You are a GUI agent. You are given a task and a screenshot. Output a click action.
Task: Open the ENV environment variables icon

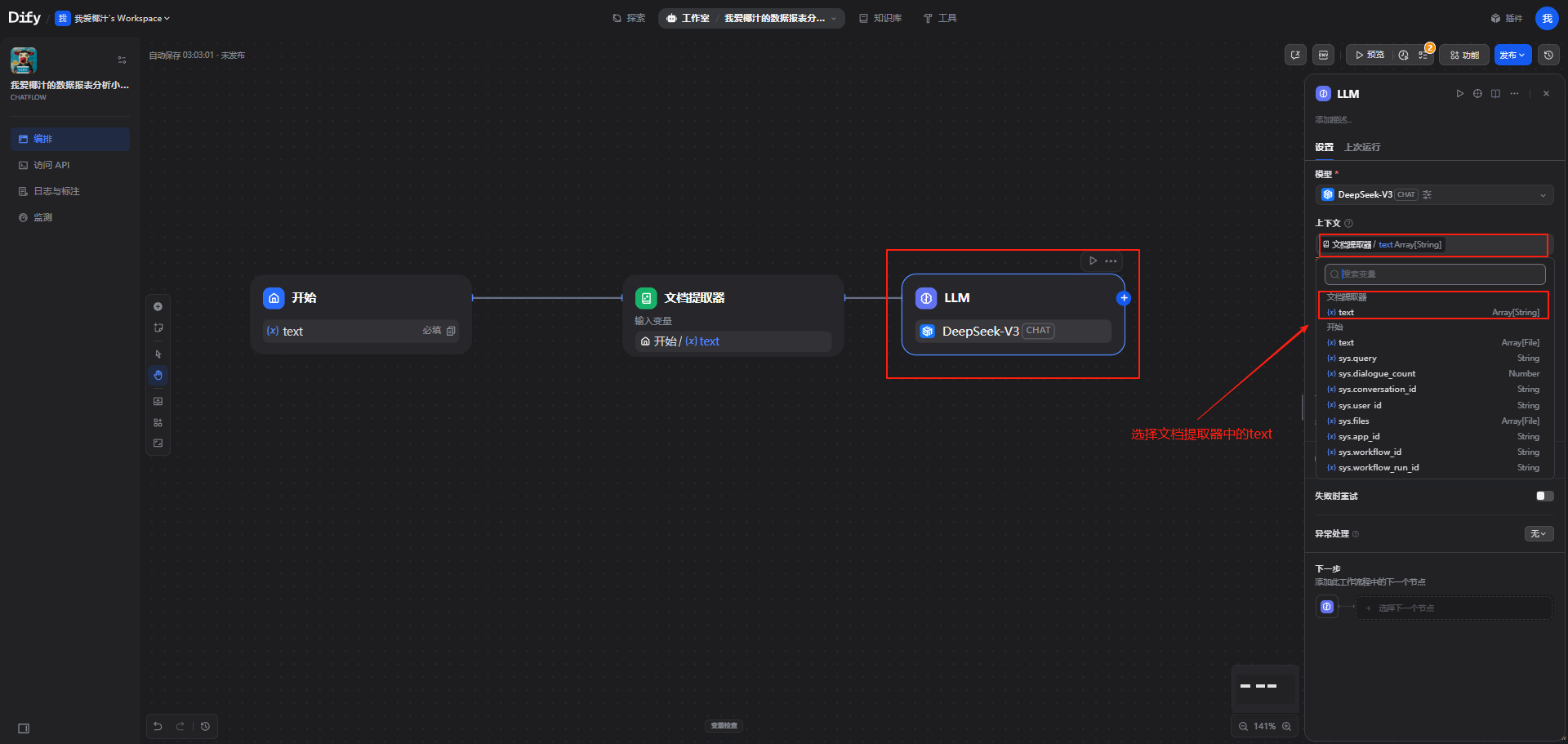(1323, 55)
